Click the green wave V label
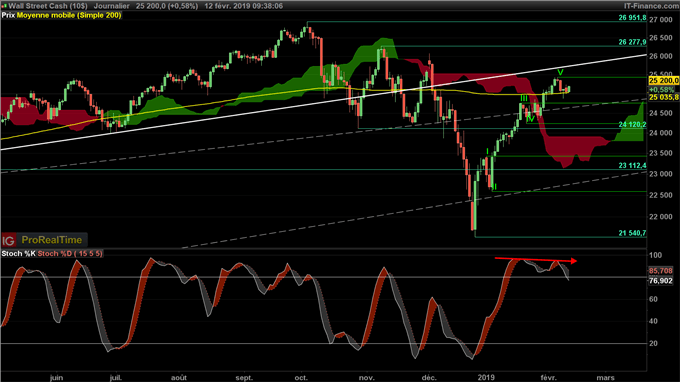This screenshot has height=382, width=680. click(560, 72)
